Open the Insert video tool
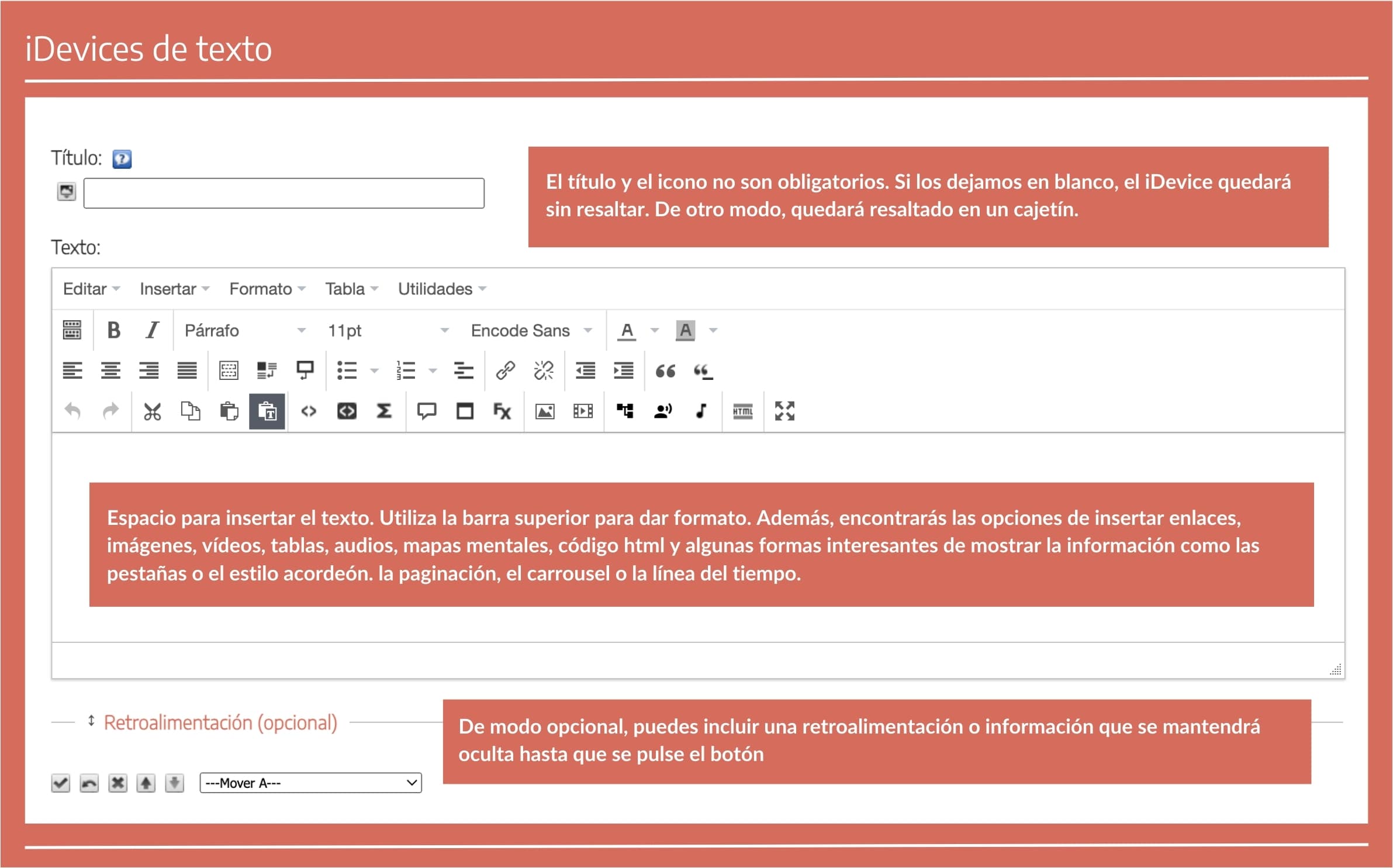This screenshot has width=1393, height=868. 582,411
